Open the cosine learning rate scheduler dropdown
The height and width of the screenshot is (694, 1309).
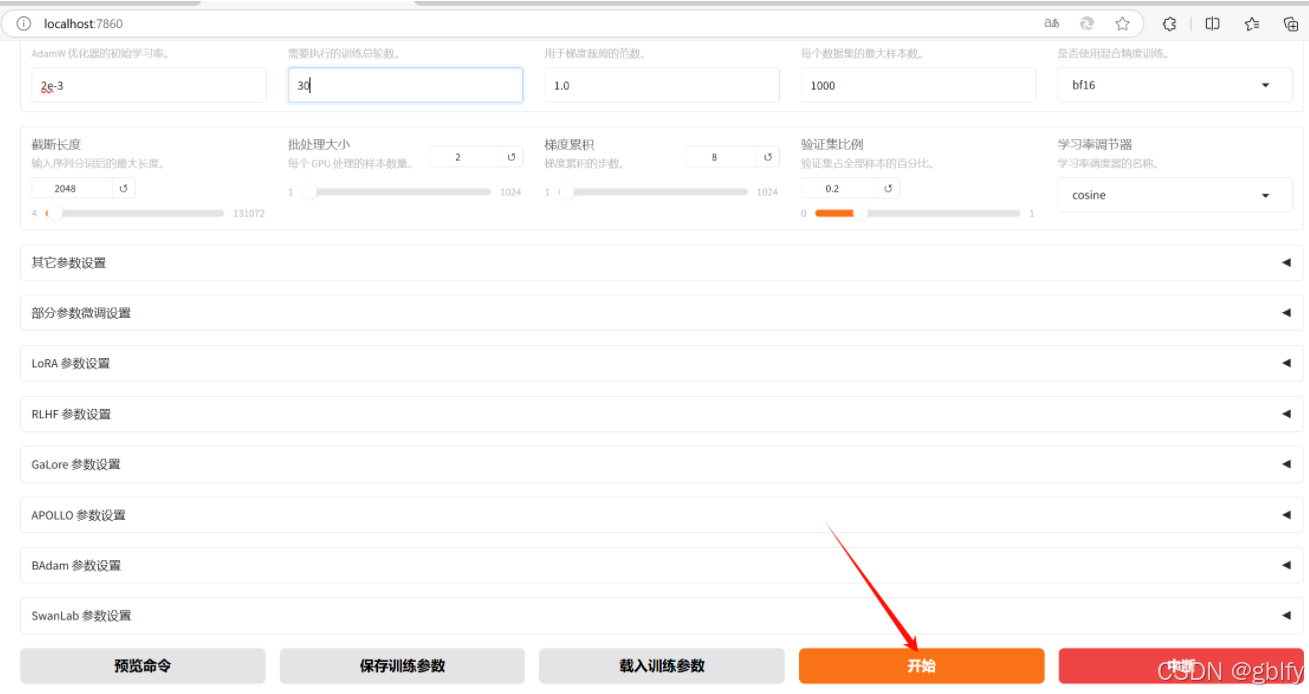(1175, 195)
